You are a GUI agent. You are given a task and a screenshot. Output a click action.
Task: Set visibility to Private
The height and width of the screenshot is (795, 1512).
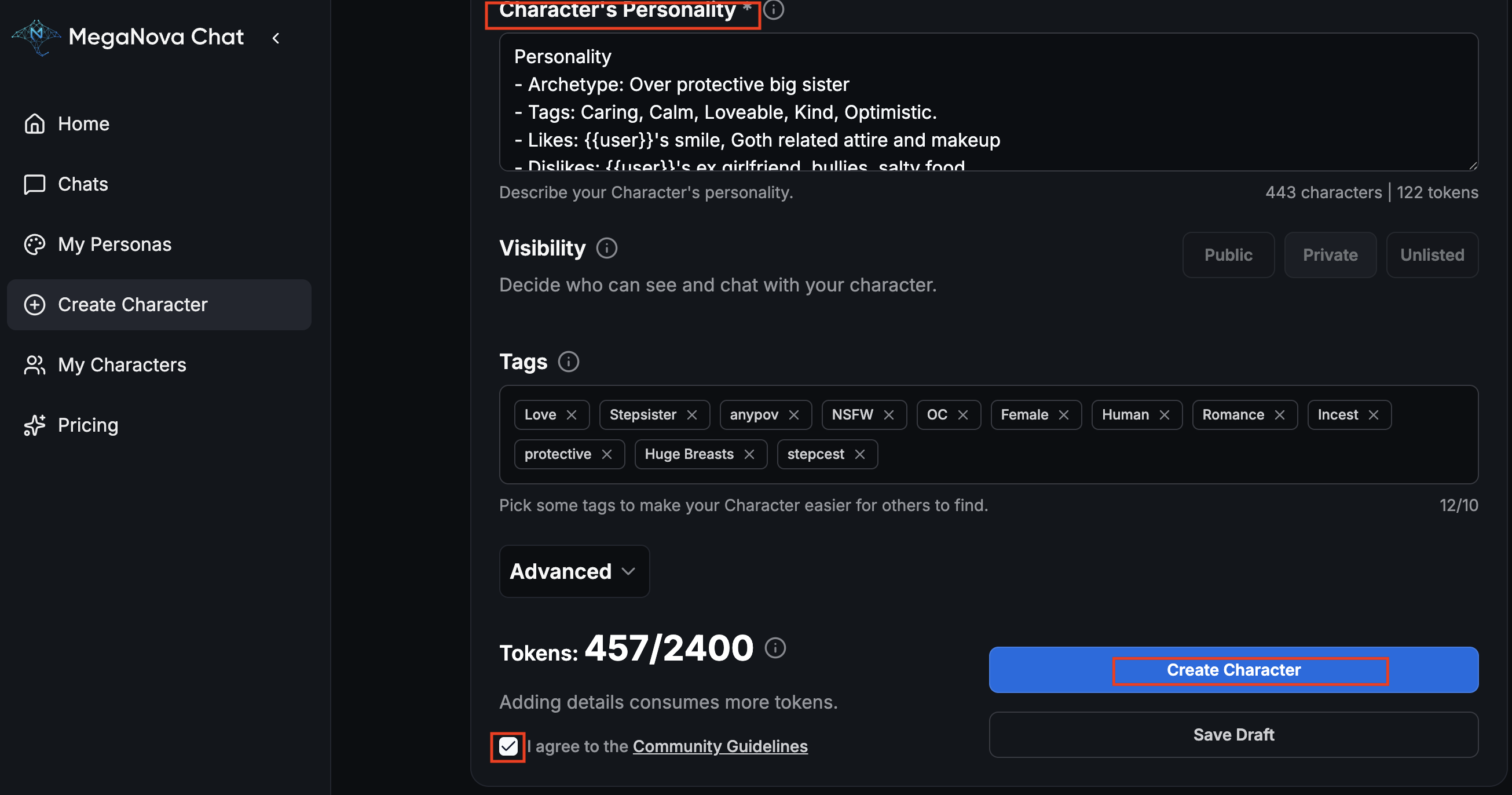(x=1330, y=255)
